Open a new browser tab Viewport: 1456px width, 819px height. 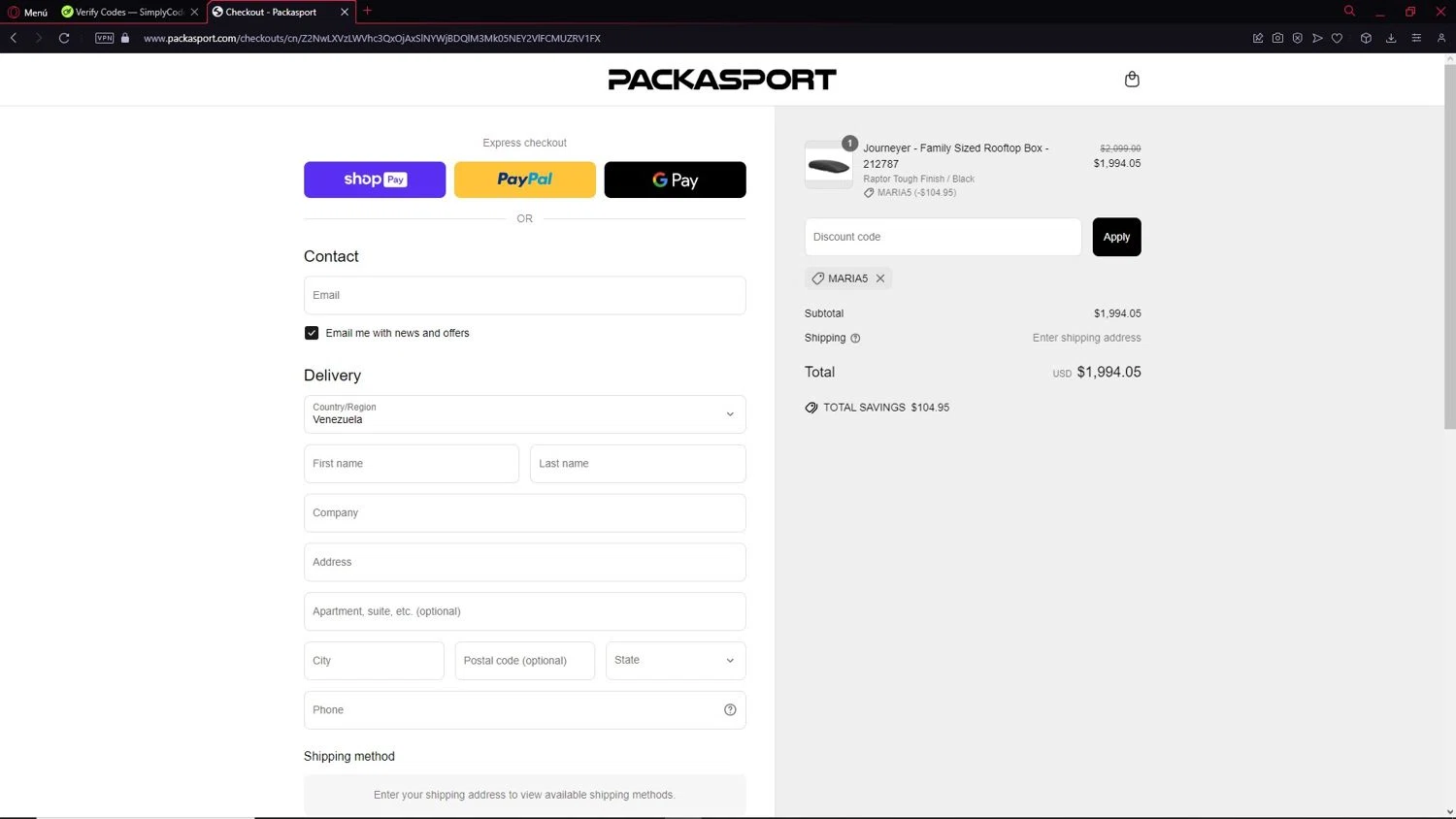367,12
